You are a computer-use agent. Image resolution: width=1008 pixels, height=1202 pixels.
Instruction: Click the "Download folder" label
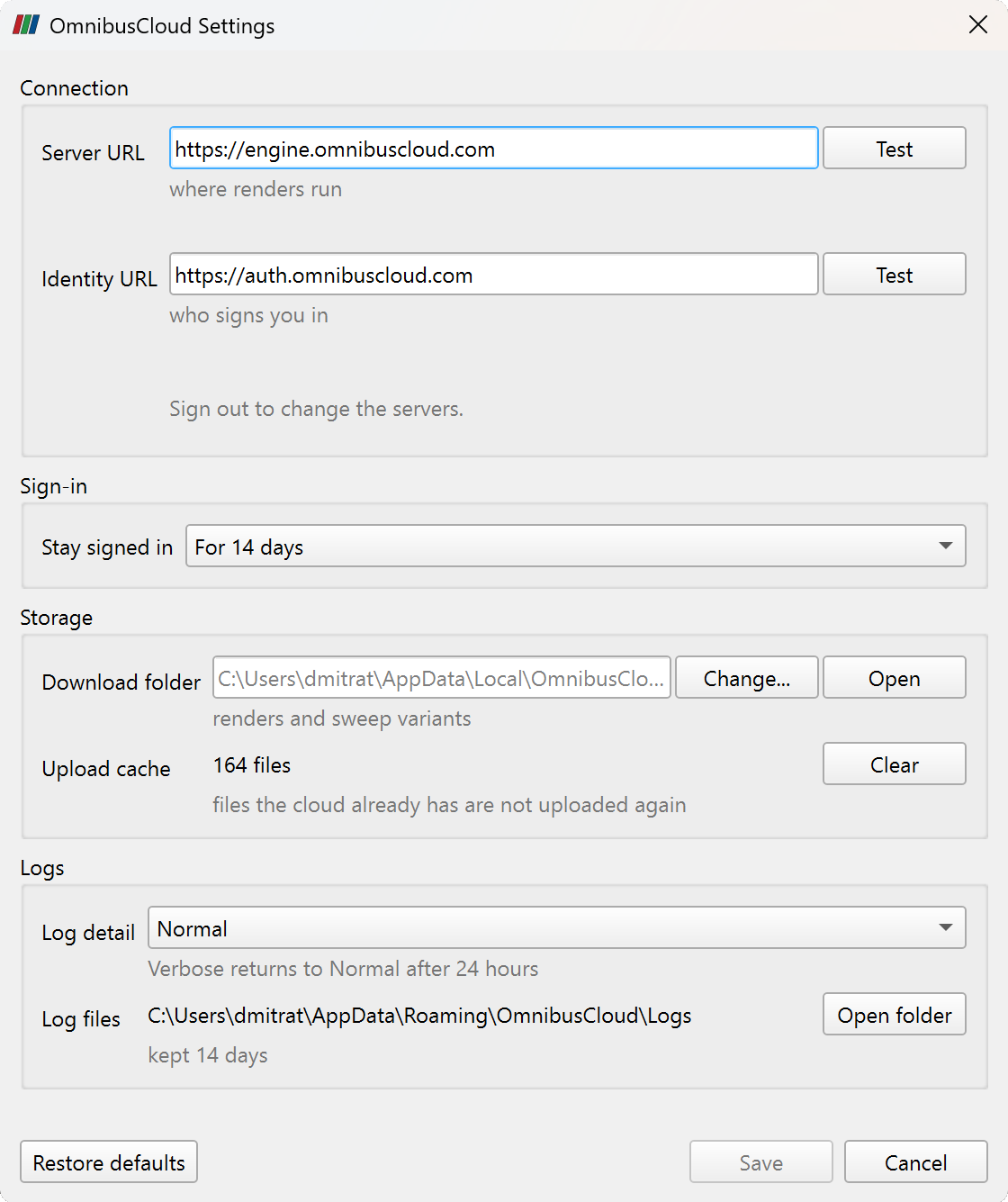coord(121,682)
